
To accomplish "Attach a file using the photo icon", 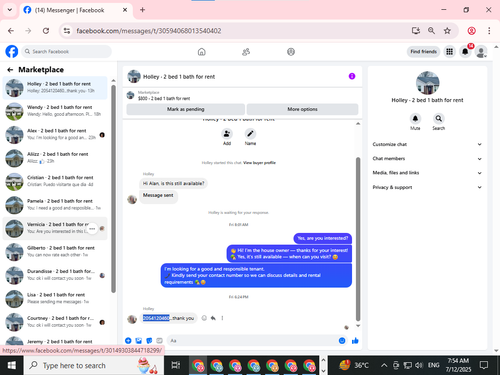I will [x=139, y=341].
